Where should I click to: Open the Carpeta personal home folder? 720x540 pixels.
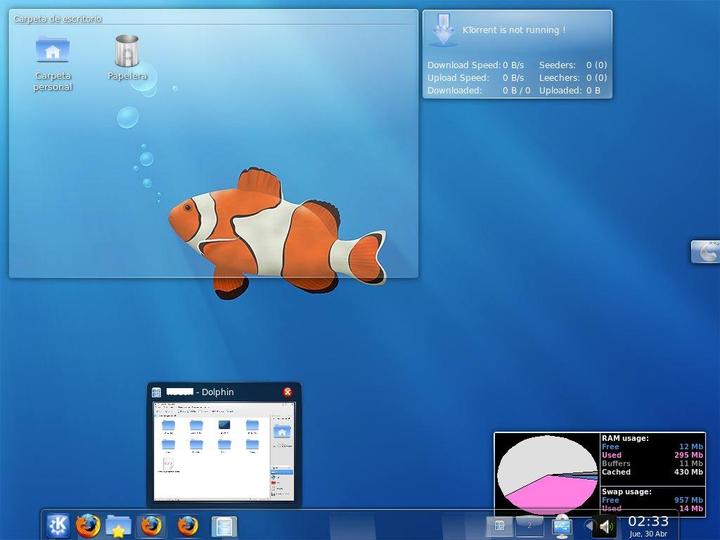(x=53, y=64)
